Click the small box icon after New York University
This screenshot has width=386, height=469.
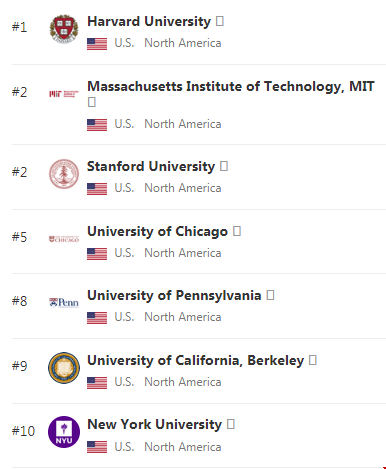231,424
